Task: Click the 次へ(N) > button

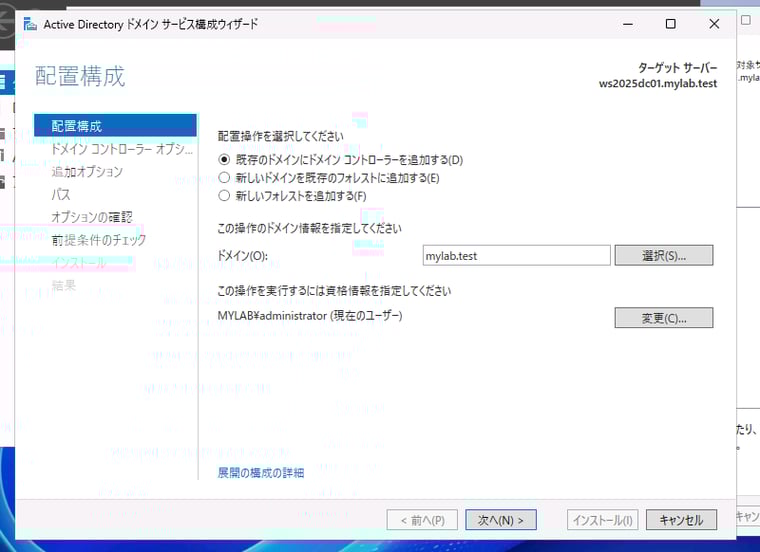Action: [x=501, y=520]
